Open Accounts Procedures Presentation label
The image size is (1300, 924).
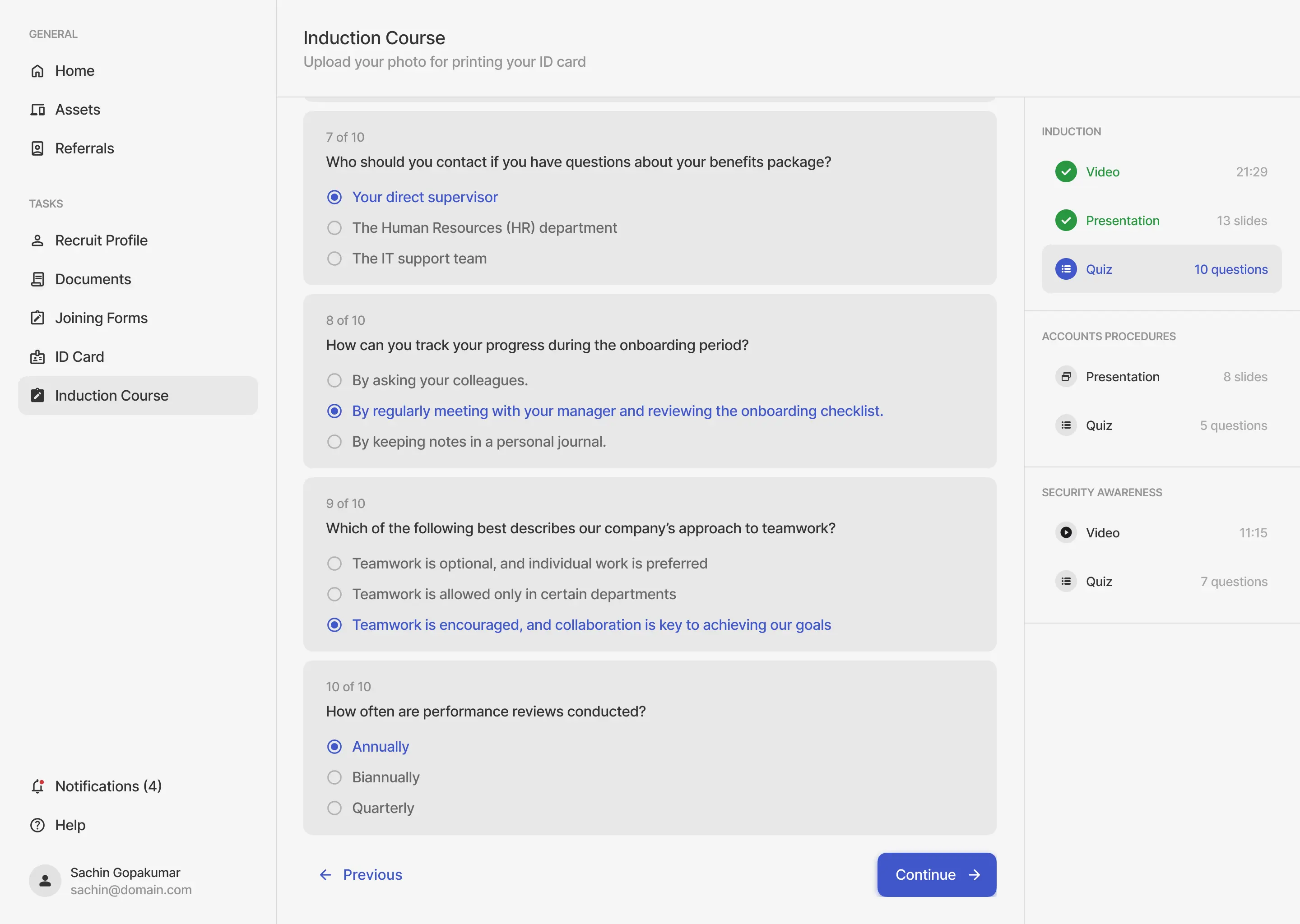point(1123,377)
